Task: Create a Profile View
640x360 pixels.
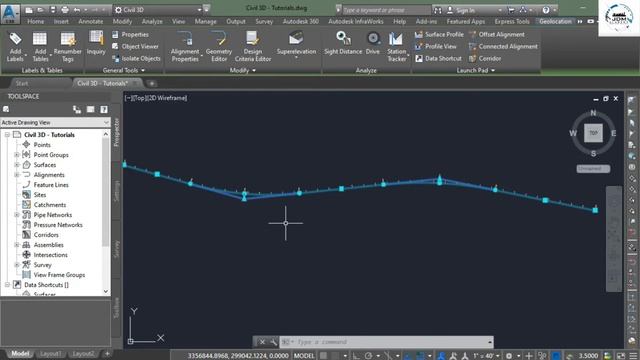Action: pyautogui.click(x=436, y=47)
